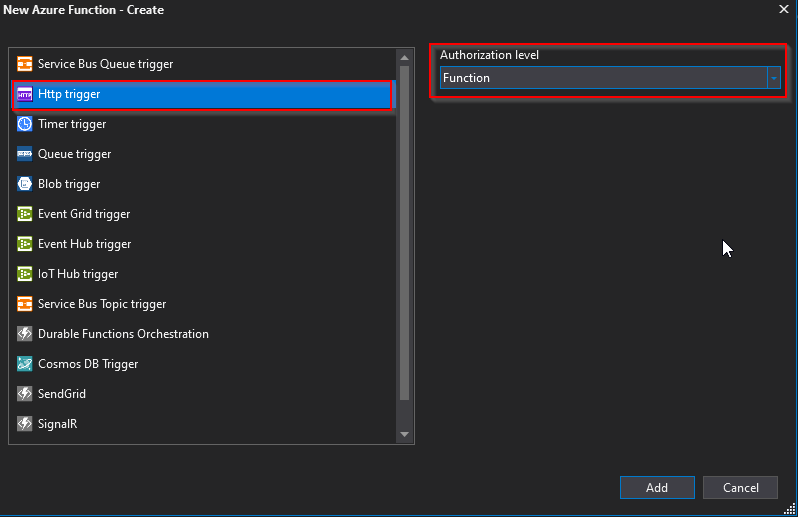Choose Durable Functions Orchestration template
798x517 pixels.
203,334
